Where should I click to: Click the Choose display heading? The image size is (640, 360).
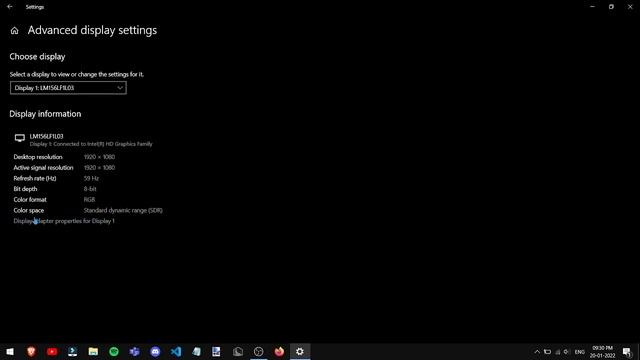point(37,57)
